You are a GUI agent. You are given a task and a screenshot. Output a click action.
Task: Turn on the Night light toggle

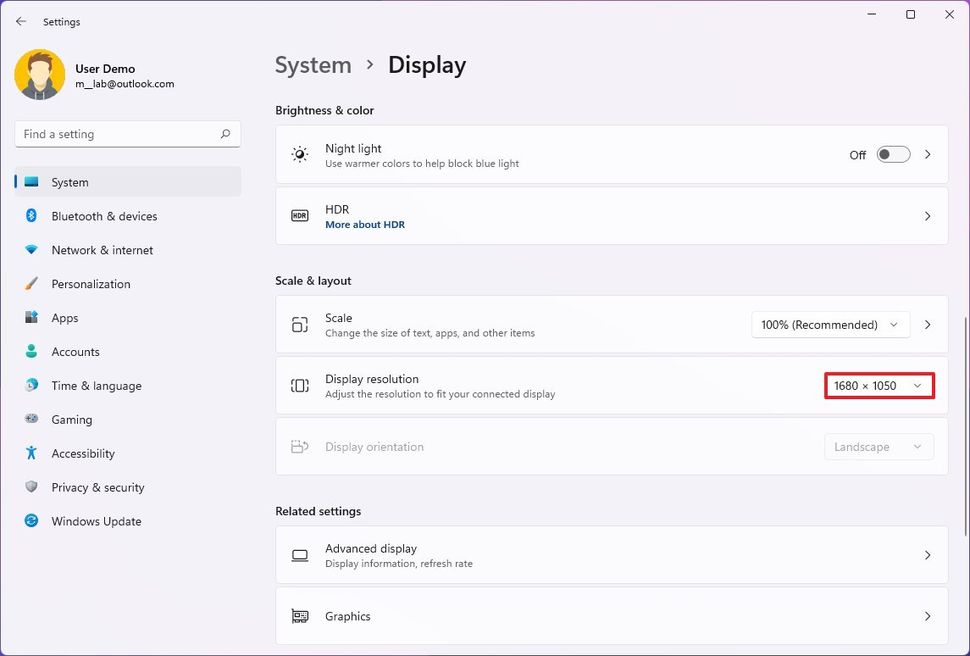click(893, 155)
